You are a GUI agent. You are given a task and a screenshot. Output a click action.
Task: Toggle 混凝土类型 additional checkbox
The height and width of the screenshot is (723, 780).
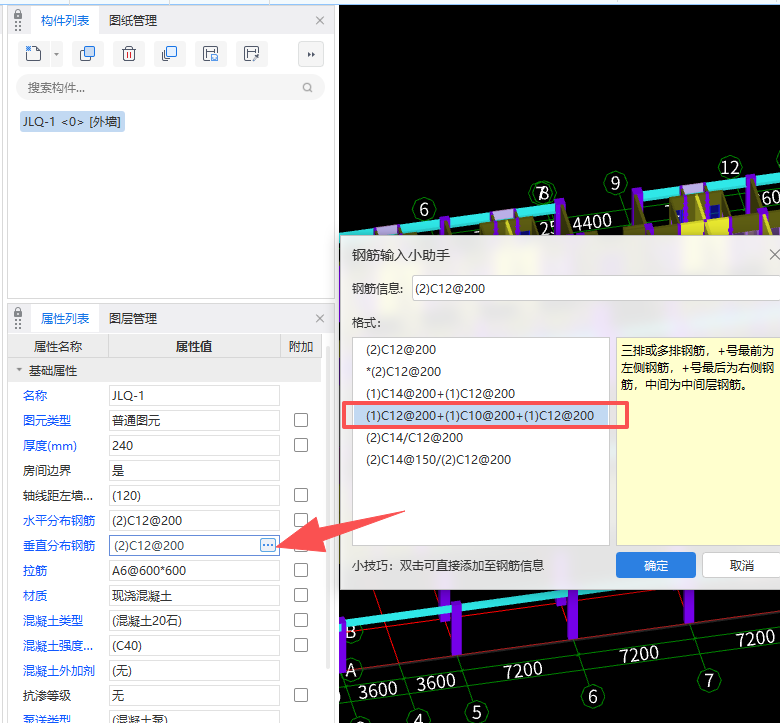(x=301, y=620)
